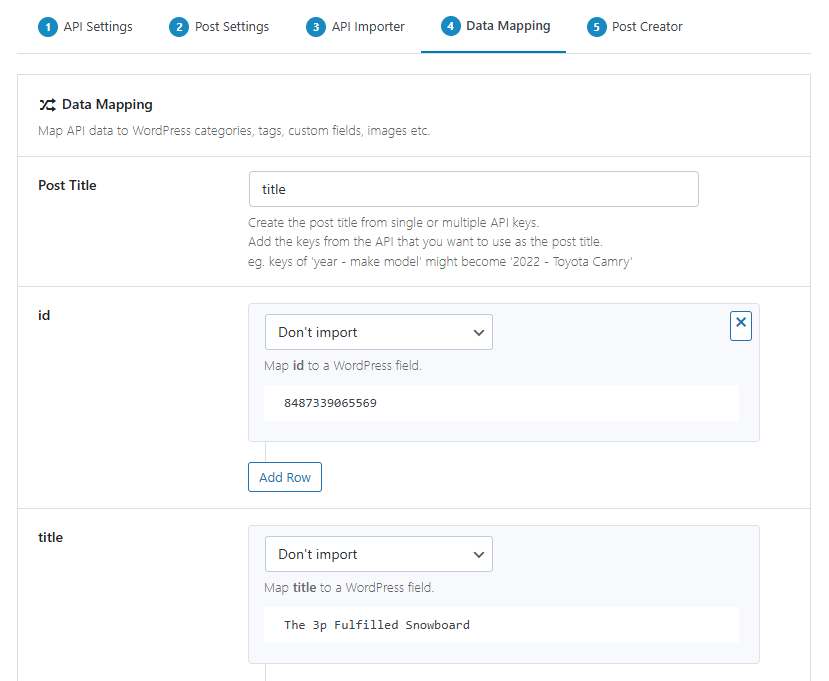The width and height of the screenshot is (829, 681).
Task: Click the numbered step 1 circle icon
Action: (48, 27)
